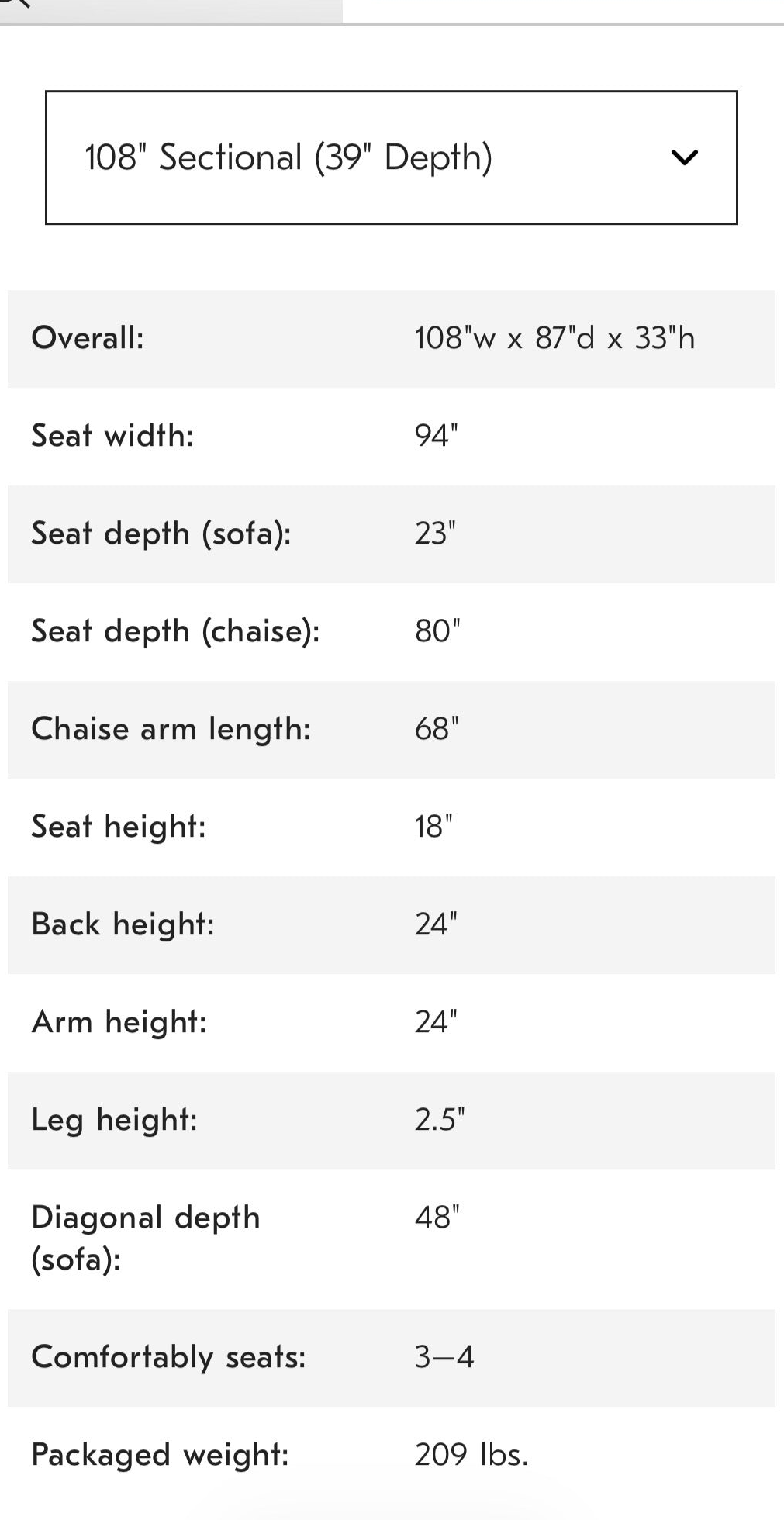Click the chevron arrow in size selector
784x1520 pixels.
point(685,157)
